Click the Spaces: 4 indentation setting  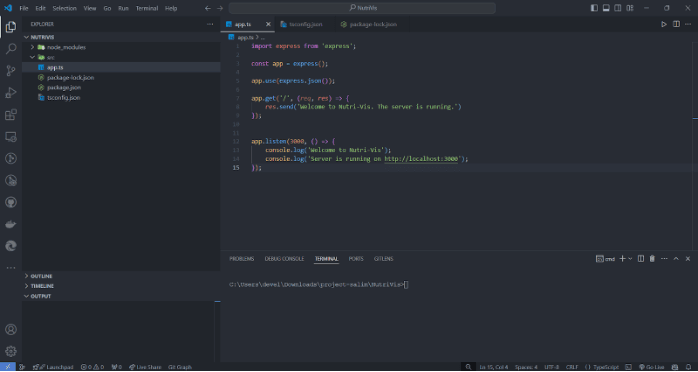[526, 367]
